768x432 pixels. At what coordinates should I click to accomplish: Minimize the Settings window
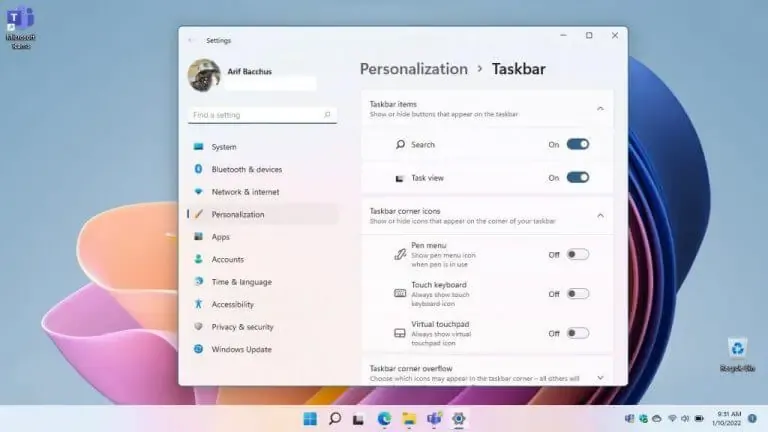(x=564, y=36)
